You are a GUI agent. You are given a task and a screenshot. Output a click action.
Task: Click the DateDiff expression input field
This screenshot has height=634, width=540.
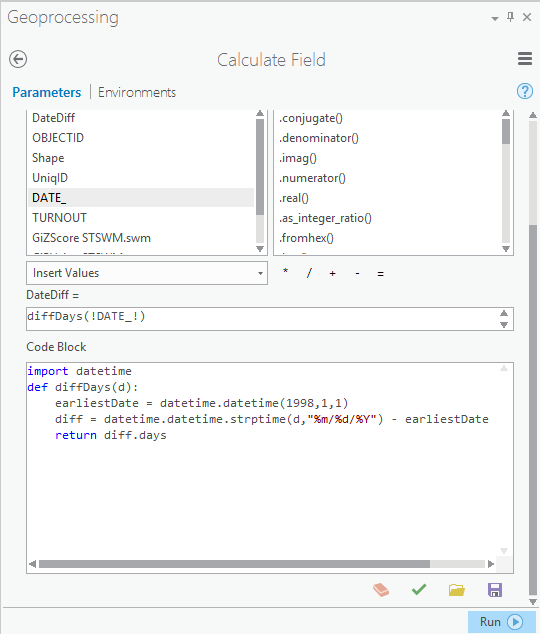click(x=270, y=319)
